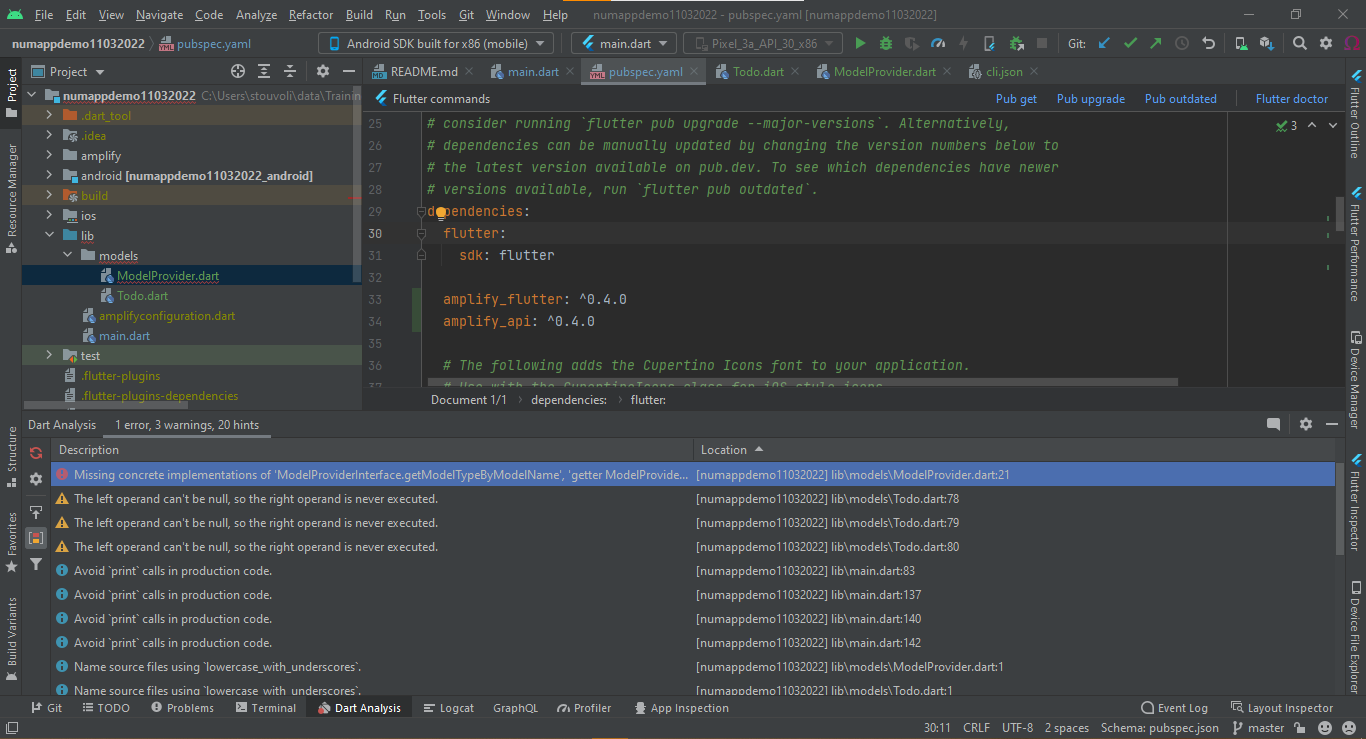Run the app with the green Run button

(x=859, y=43)
